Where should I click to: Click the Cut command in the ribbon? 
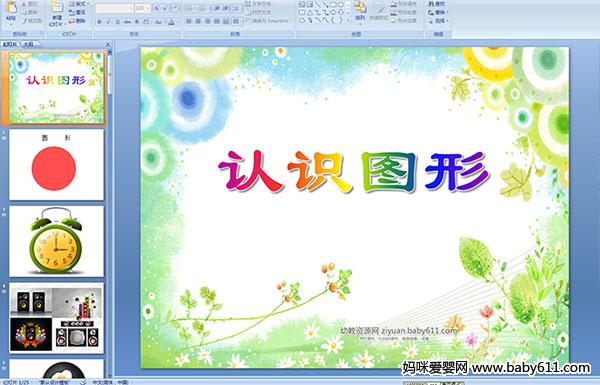pos(30,3)
